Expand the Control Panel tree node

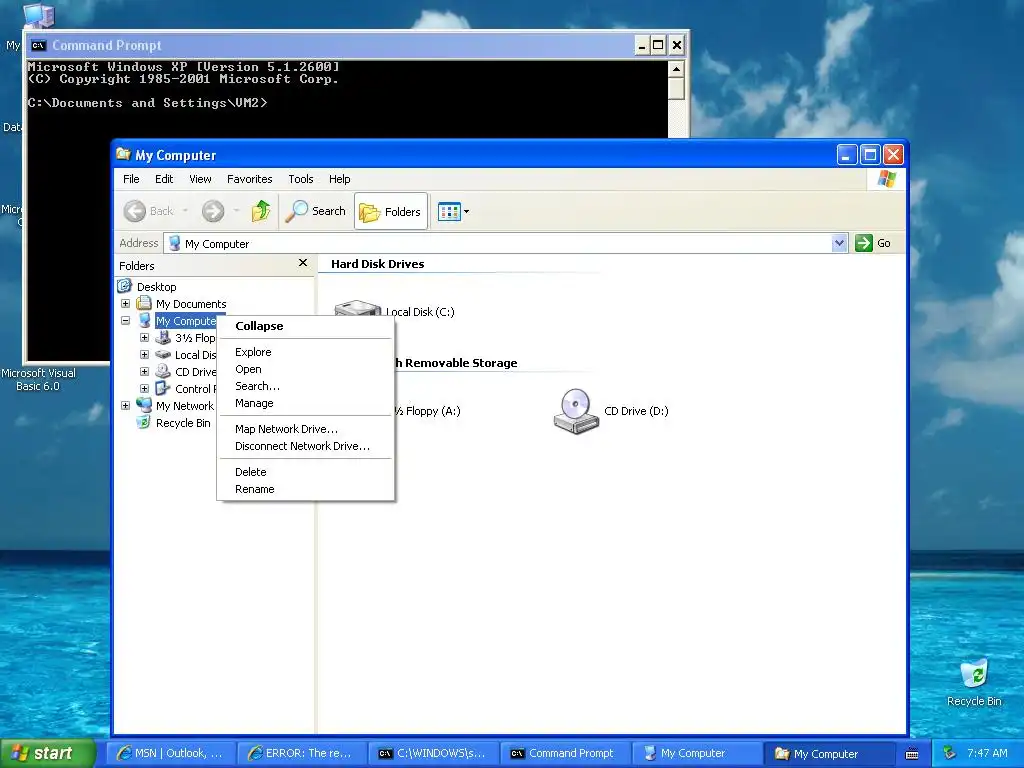(144, 389)
